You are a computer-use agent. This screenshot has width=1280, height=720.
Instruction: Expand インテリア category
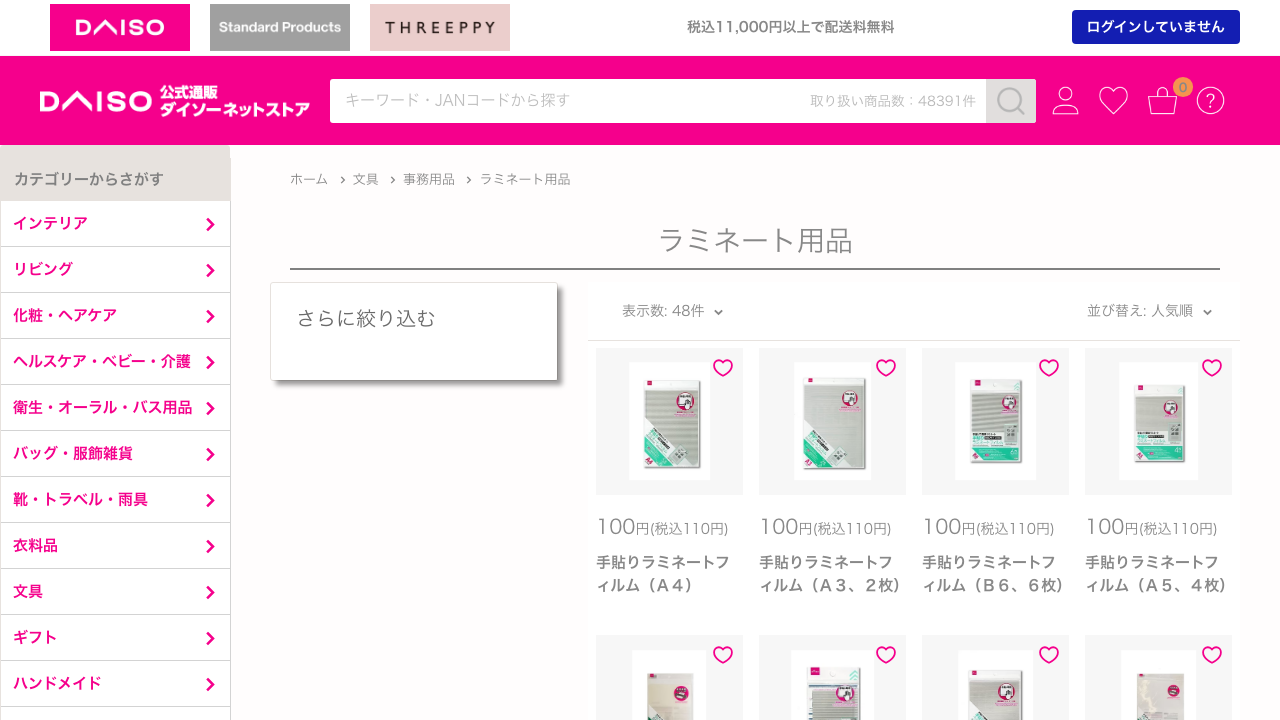(115, 224)
